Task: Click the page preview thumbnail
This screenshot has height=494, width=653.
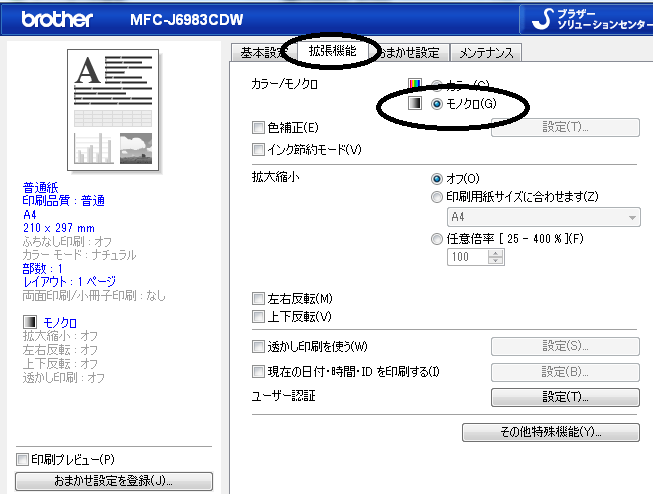Action: coord(113,110)
